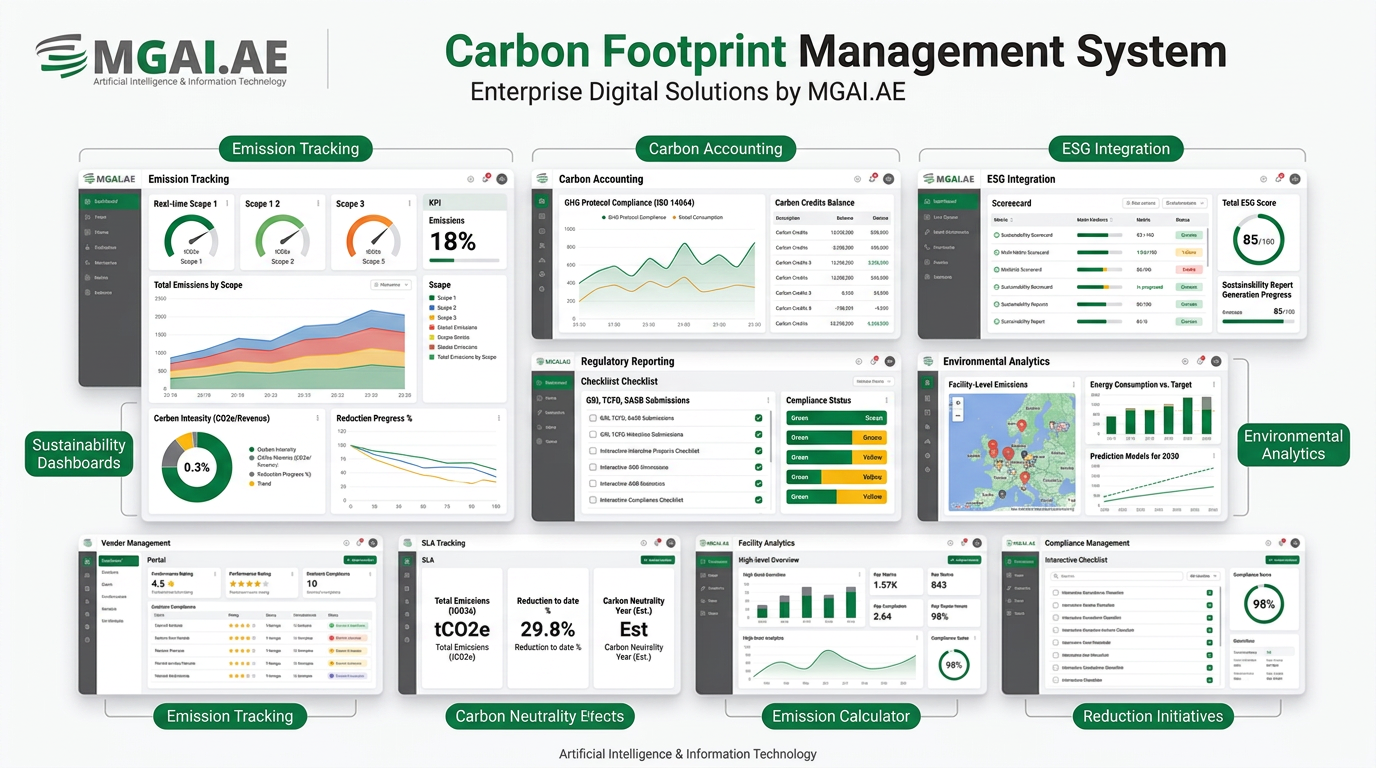The height and width of the screenshot is (768, 1376).
Task: Click the MGAI.AE logo at the page top
Action: pyautogui.click(x=161, y=60)
